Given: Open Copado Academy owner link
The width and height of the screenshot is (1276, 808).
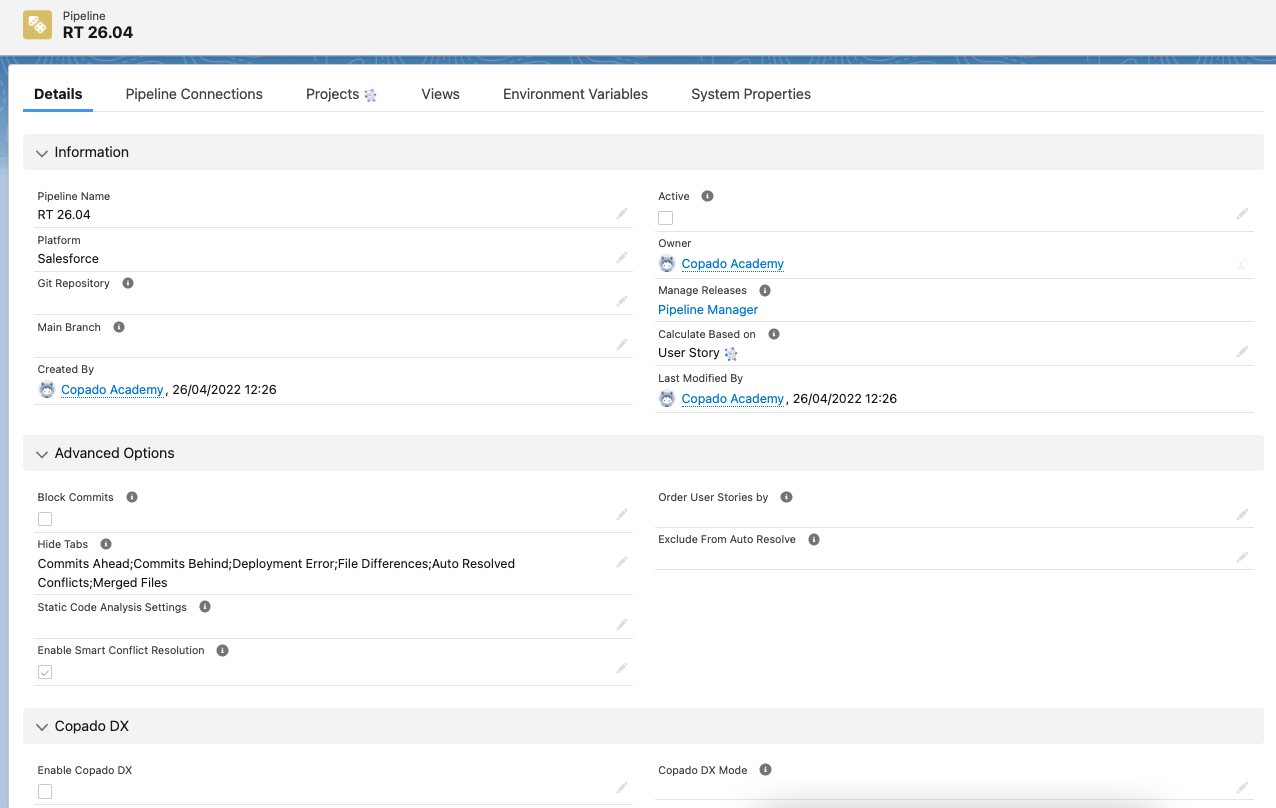Looking at the screenshot, I should point(732,264).
